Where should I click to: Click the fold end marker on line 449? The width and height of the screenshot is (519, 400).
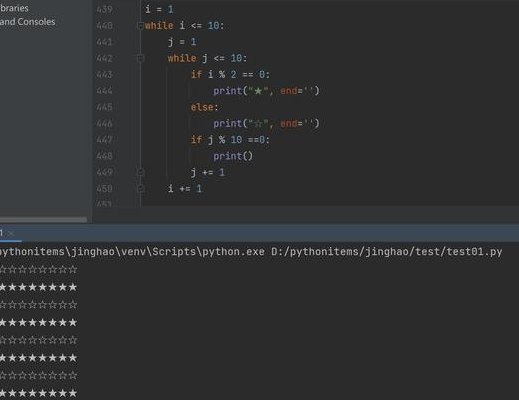click(x=140, y=172)
